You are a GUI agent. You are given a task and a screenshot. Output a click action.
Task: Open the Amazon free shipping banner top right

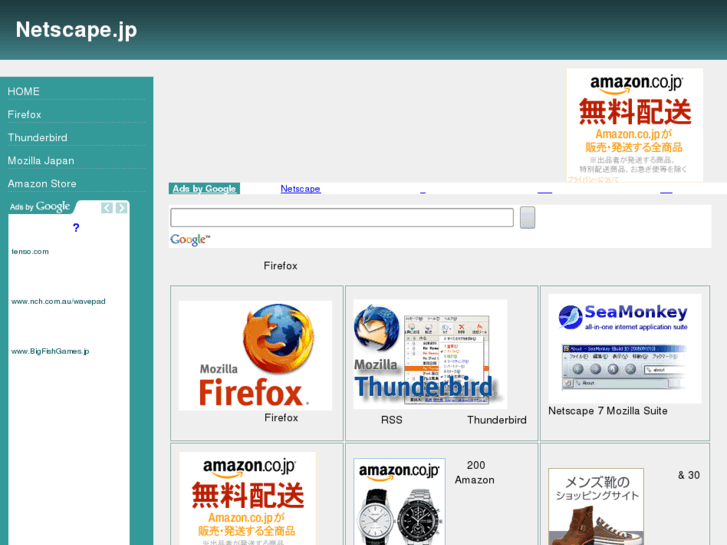pyautogui.click(x=635, y=125)
